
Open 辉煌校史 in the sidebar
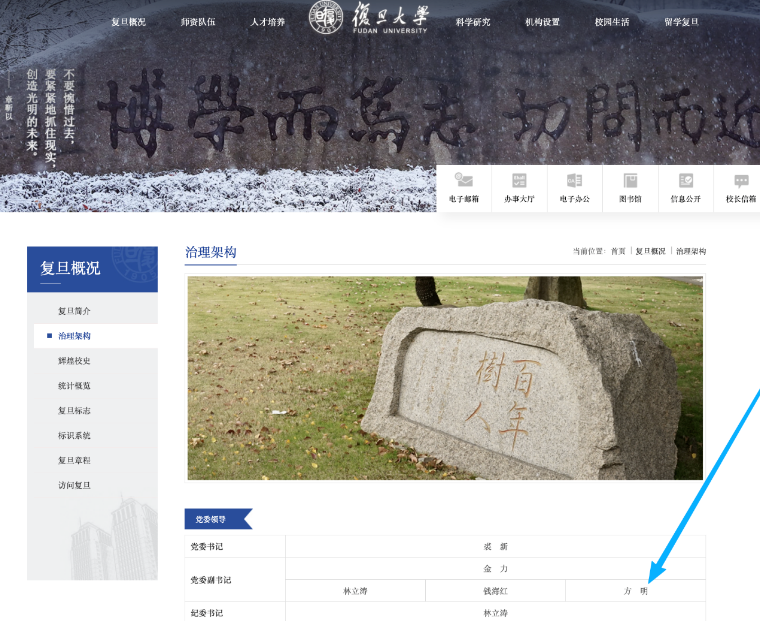click(x=75, y=361)
